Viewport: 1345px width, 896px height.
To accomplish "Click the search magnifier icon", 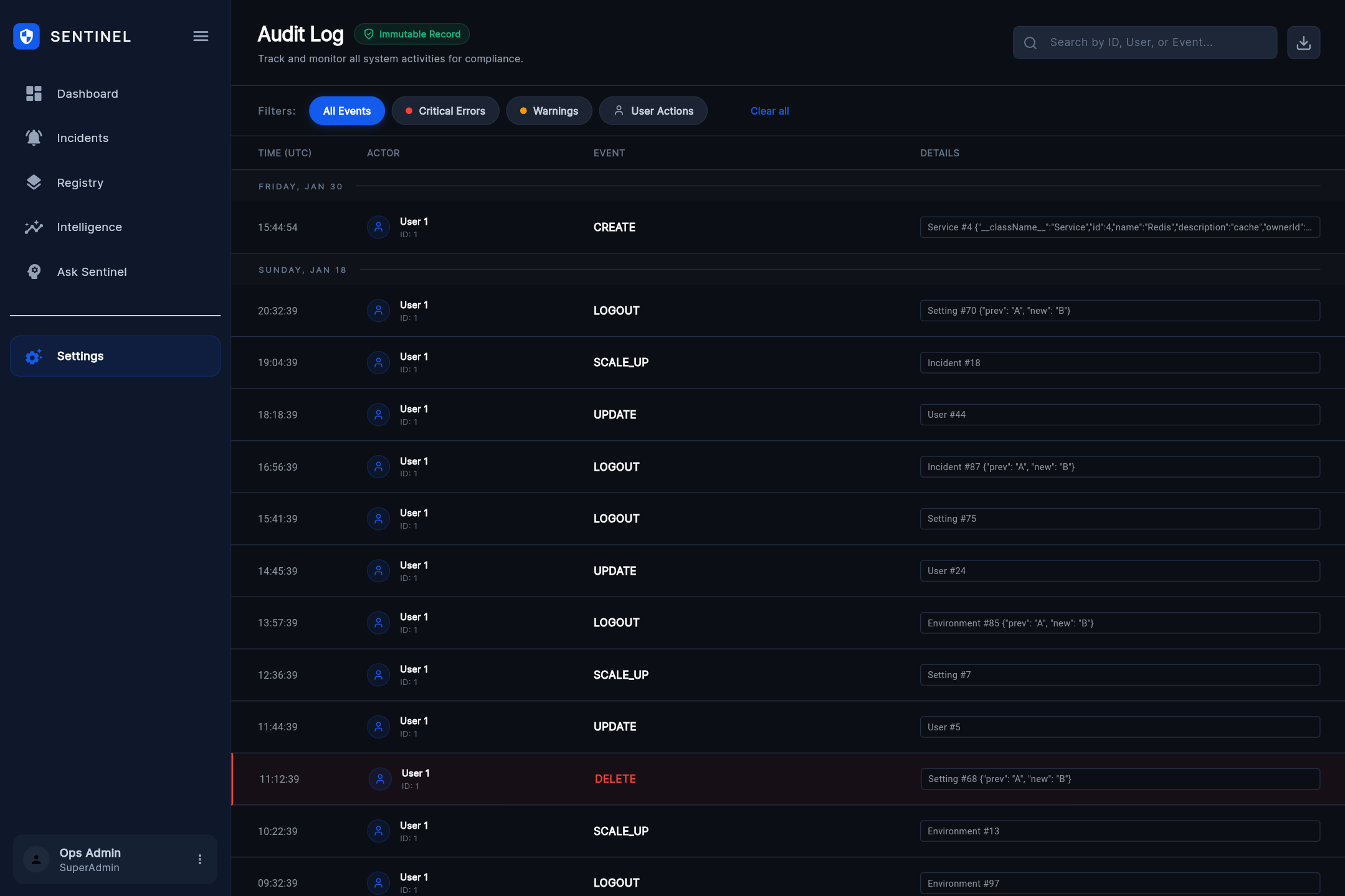I will click(1030, 42).
